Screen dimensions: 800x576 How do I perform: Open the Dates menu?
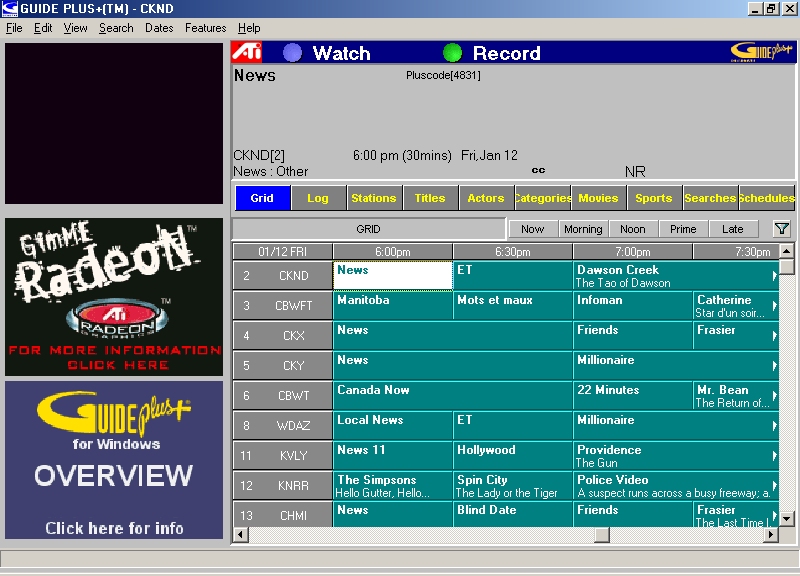159,28
